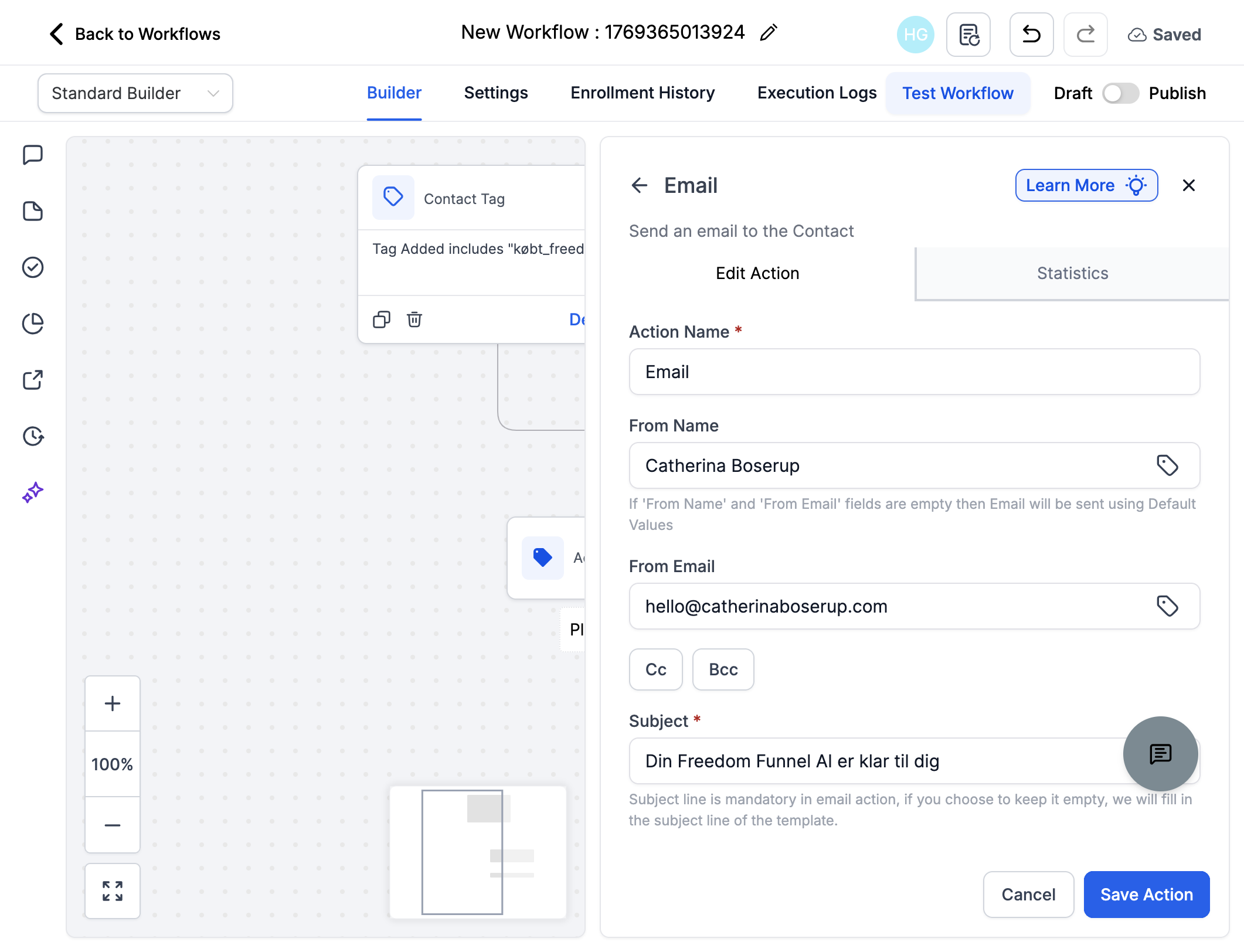The height and width of the screenshot is (952, 1244).
Task: Open the HG user avatar
Action: coord(915,35)
